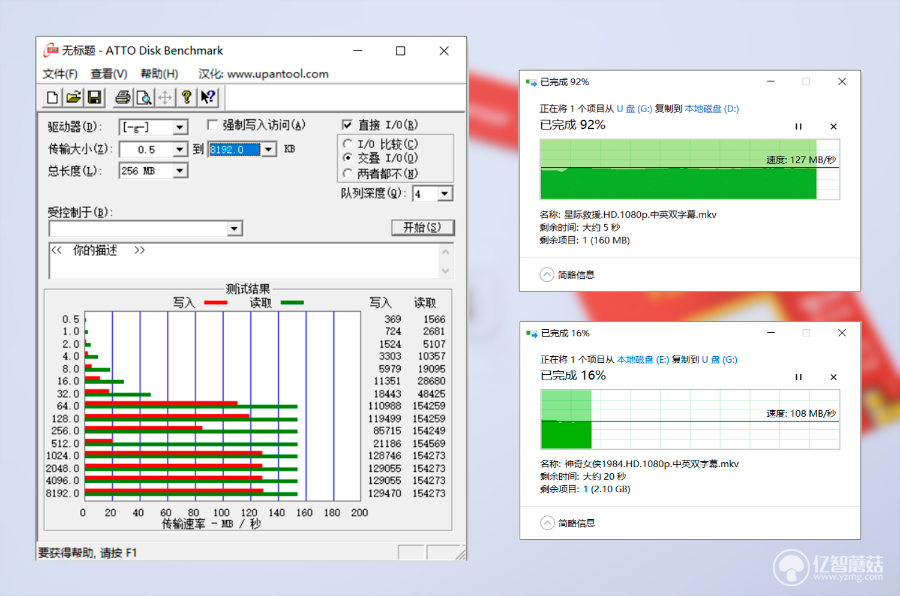Click U disk (G:) destination link in 16% window
The width and height of the screenshot is (900, 596).
(x=720, y=359)
